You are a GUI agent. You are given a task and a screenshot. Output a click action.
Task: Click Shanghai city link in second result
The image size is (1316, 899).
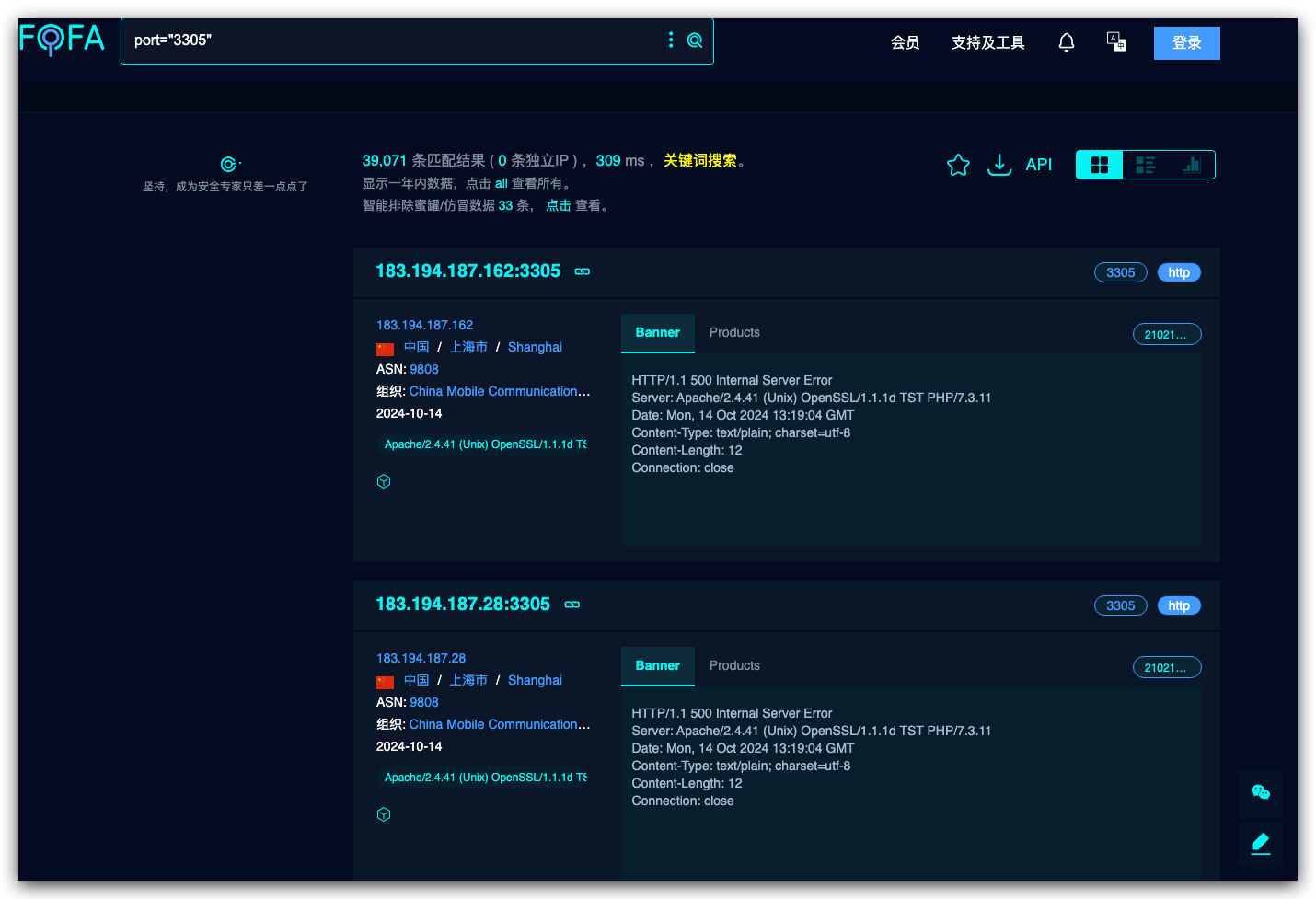(535, 680)
